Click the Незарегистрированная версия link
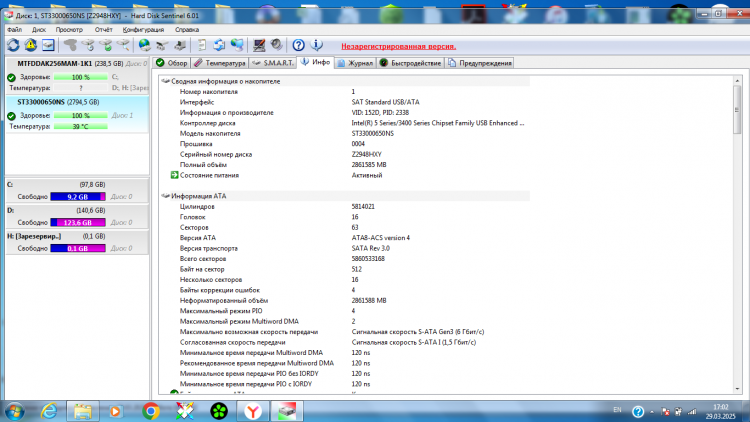The width and height of the screenshot is (750, 422). click(x=398, y=46)
